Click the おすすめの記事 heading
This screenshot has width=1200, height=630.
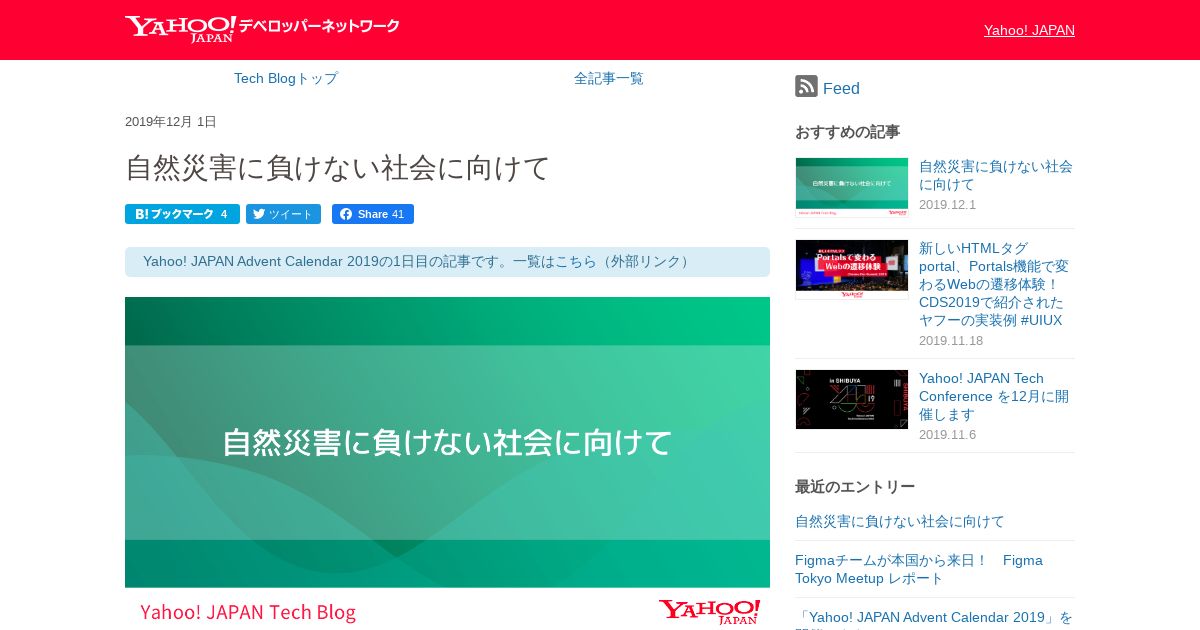pyautogui.click(x=847, y=131)
